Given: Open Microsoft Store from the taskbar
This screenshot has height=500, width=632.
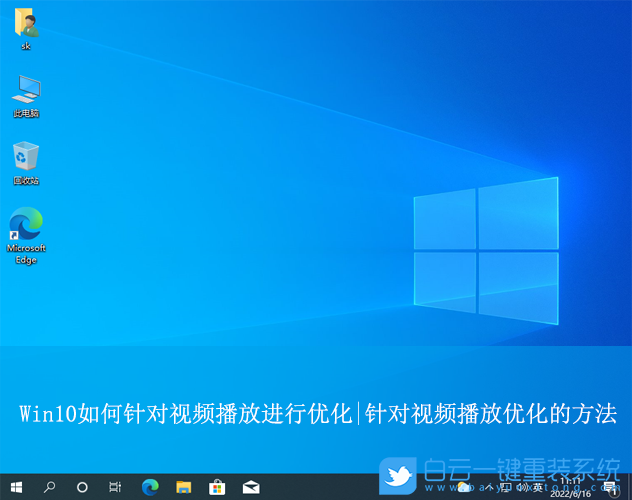Looking at the screenshot, I should (x=216, y=487).
